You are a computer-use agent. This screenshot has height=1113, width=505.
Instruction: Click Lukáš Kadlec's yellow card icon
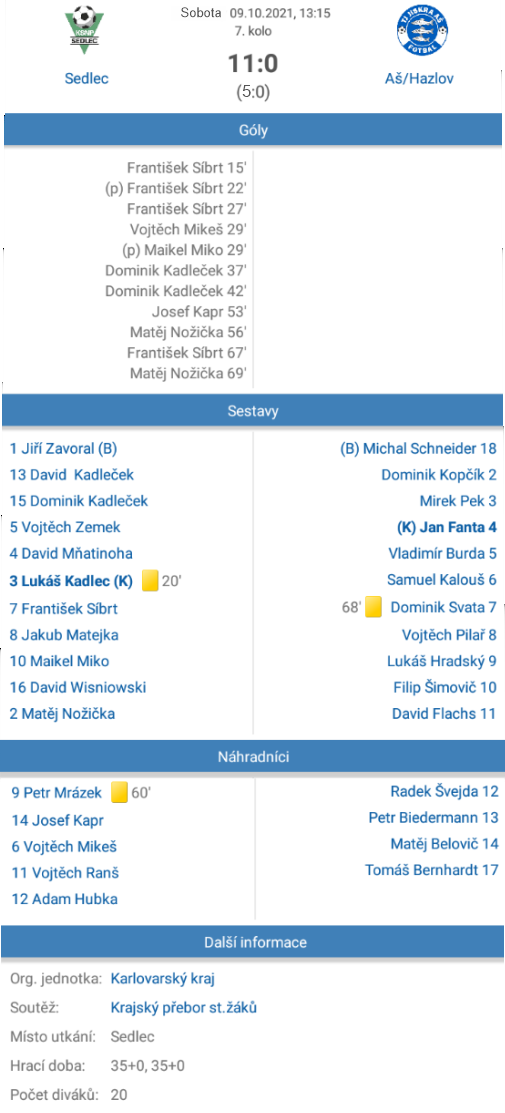tap(150, 581)
